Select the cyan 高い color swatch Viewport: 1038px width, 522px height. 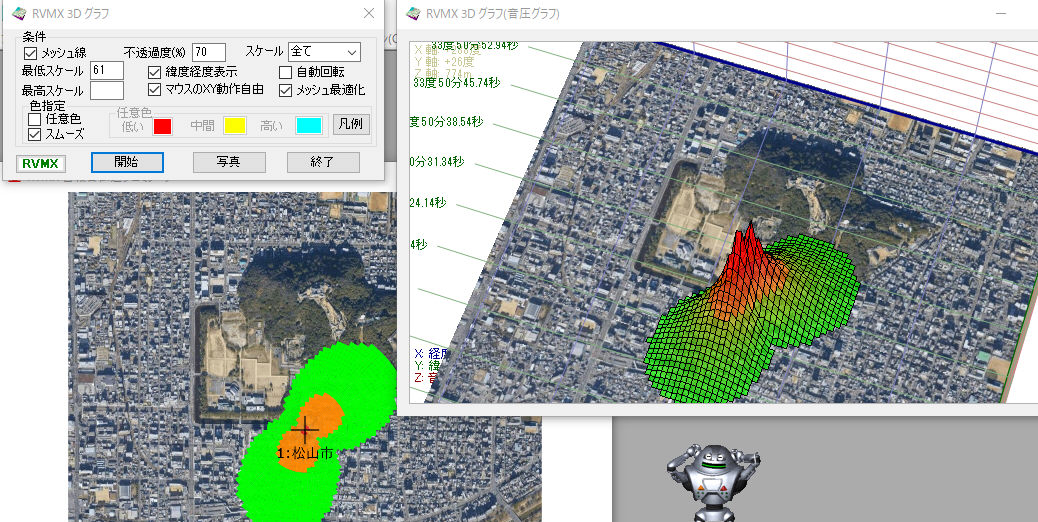point(308,125)
